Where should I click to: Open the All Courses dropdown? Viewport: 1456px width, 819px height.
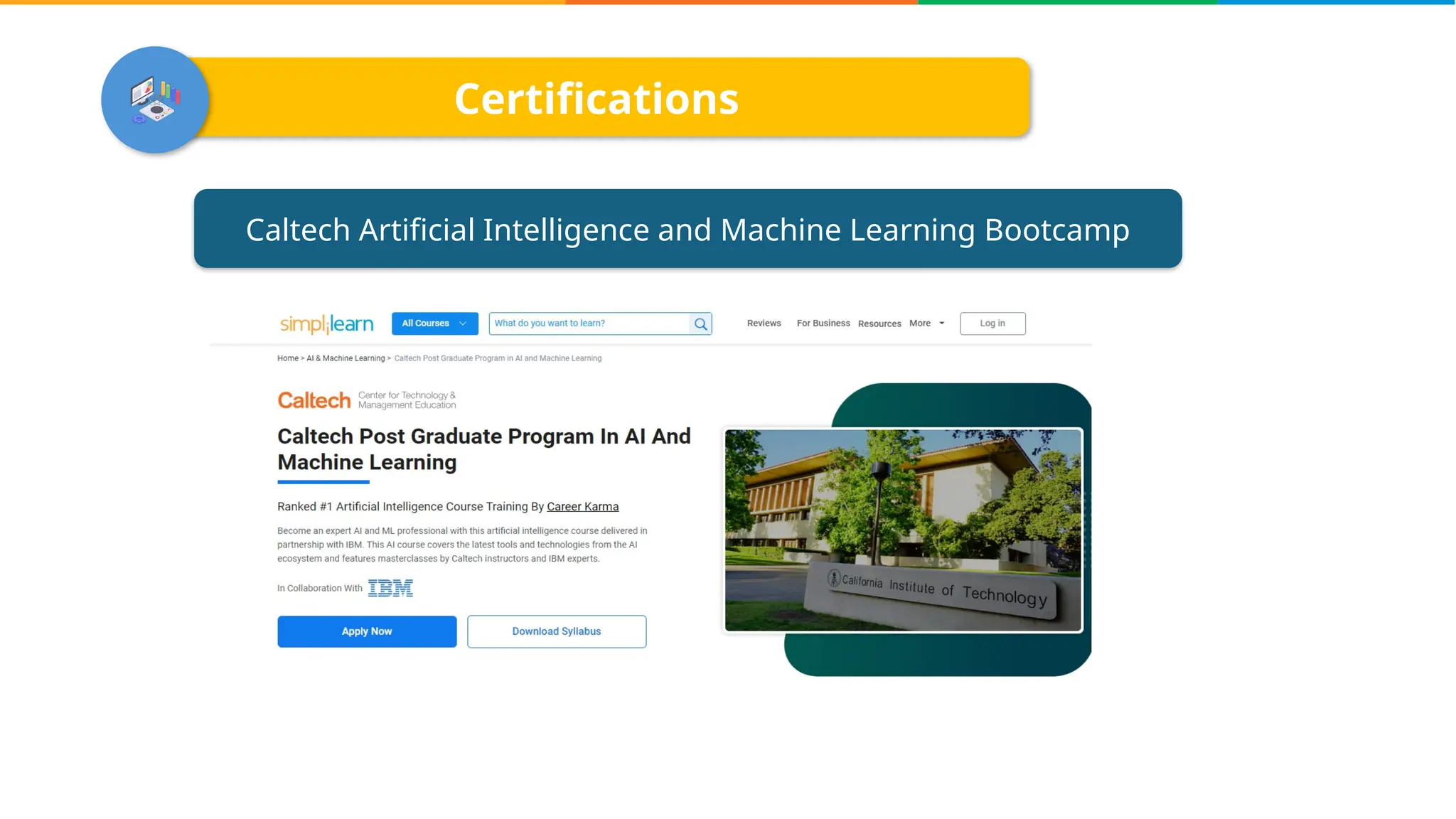pos(434,323)
